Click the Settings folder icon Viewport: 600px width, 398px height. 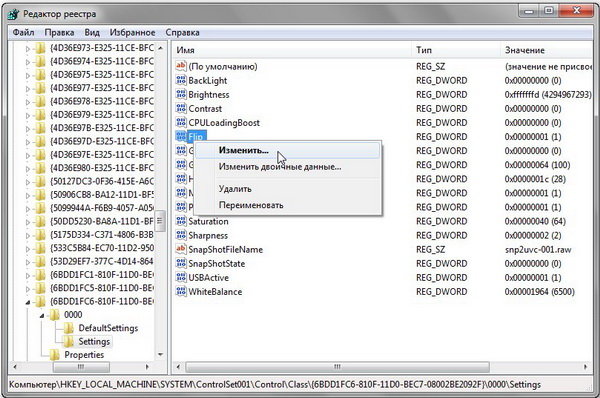[x=68, y=341]
